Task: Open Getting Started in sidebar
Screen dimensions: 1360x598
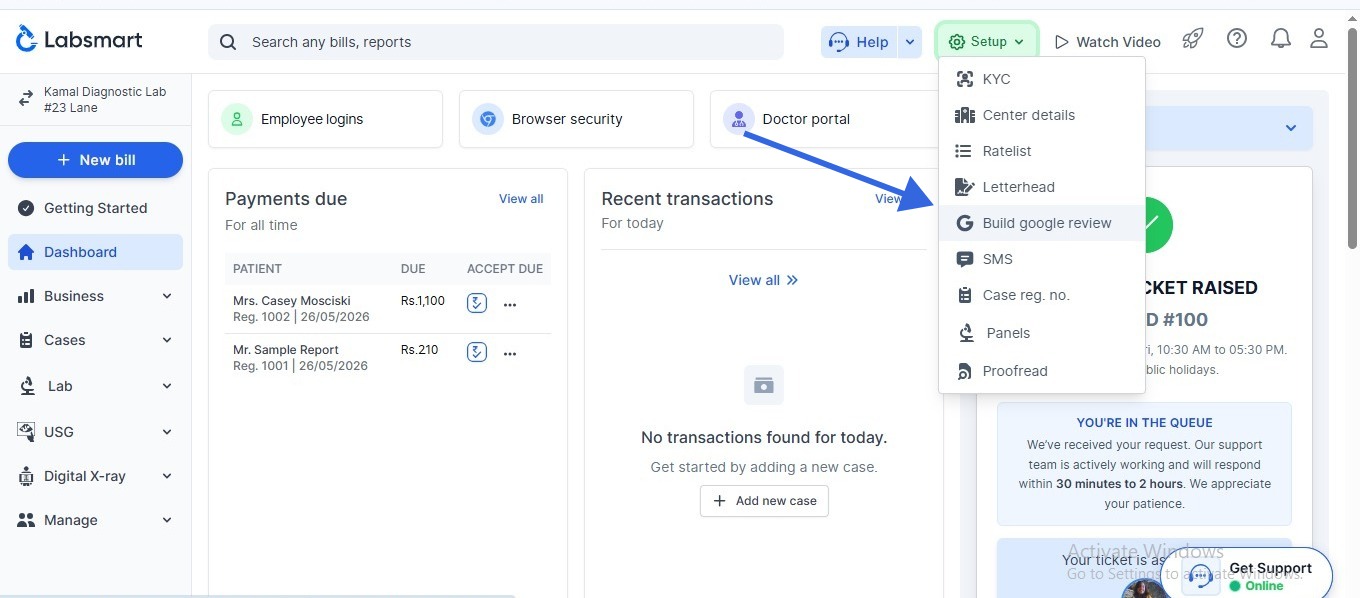Action: (x=95, y=208)
